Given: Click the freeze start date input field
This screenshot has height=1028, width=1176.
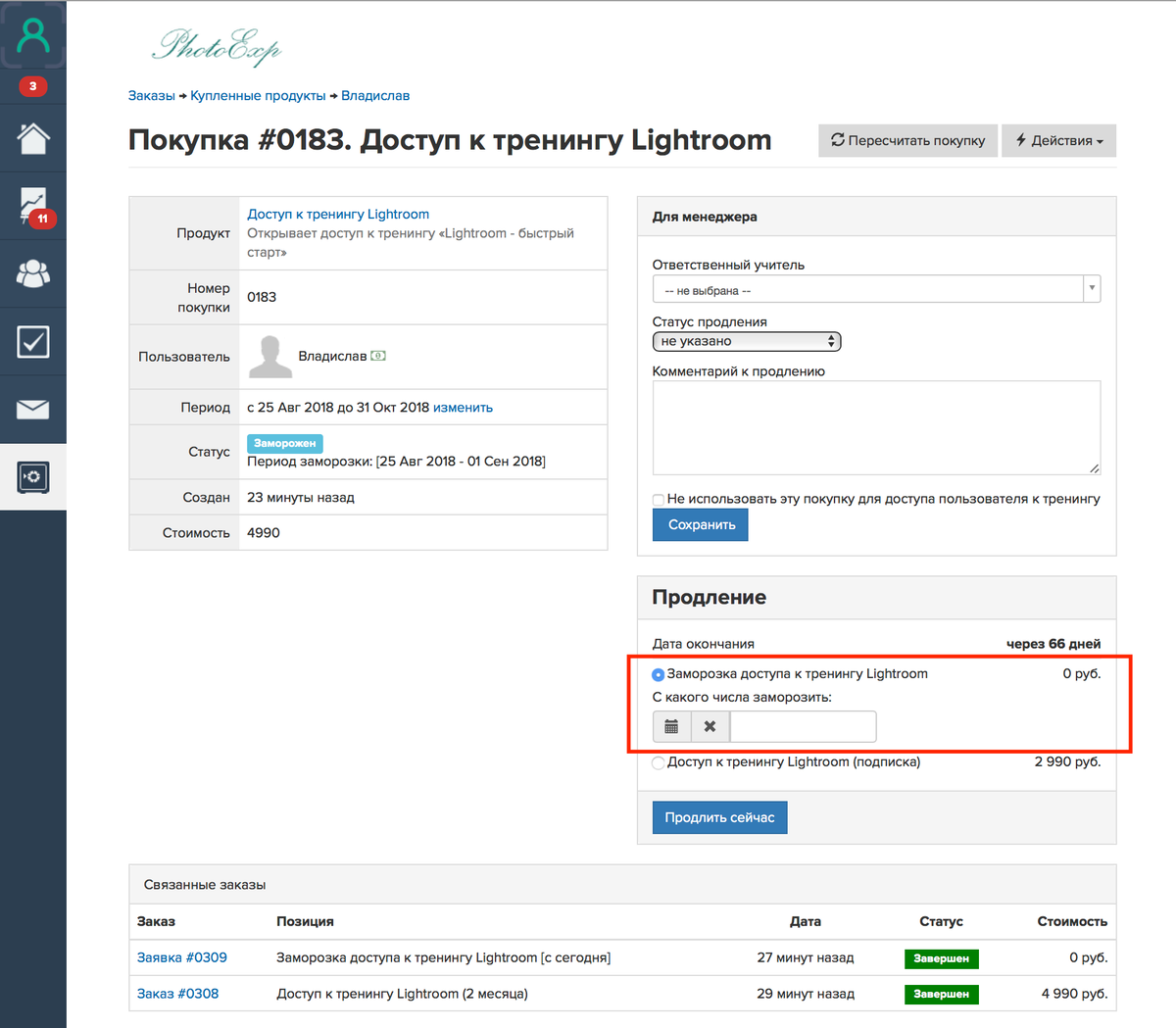Looking at the screenshot, I should [x=803, y=727].
